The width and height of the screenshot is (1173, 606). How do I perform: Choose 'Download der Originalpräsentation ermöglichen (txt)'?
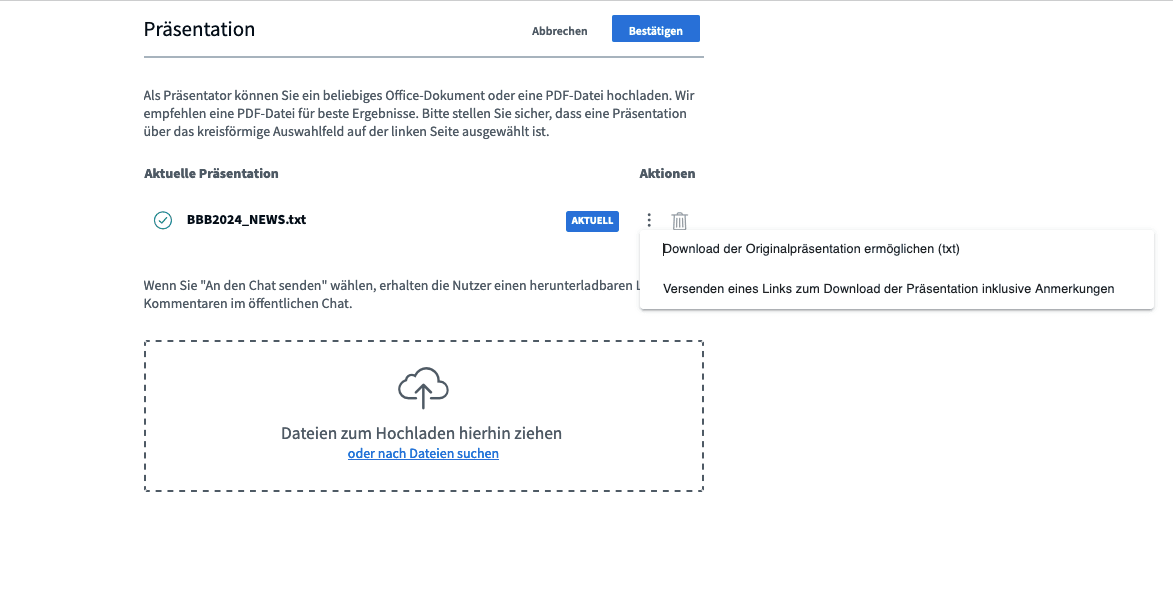tap(811, 249)
